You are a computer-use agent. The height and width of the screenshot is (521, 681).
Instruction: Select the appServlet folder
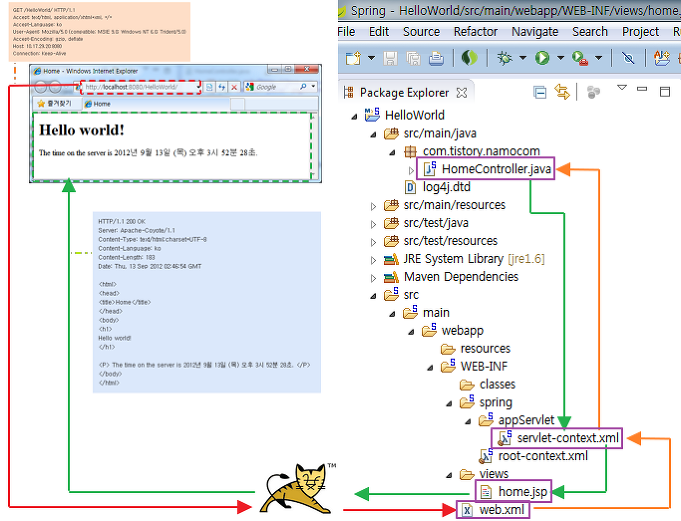[526, 420]
